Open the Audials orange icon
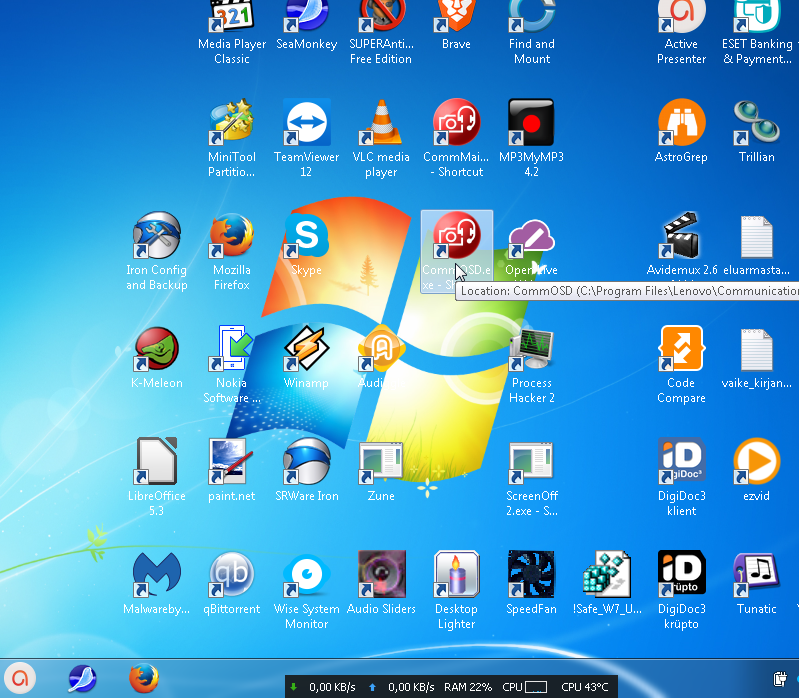Image resolution: width=799 pixels, height=698 pixels. [381, 349]
